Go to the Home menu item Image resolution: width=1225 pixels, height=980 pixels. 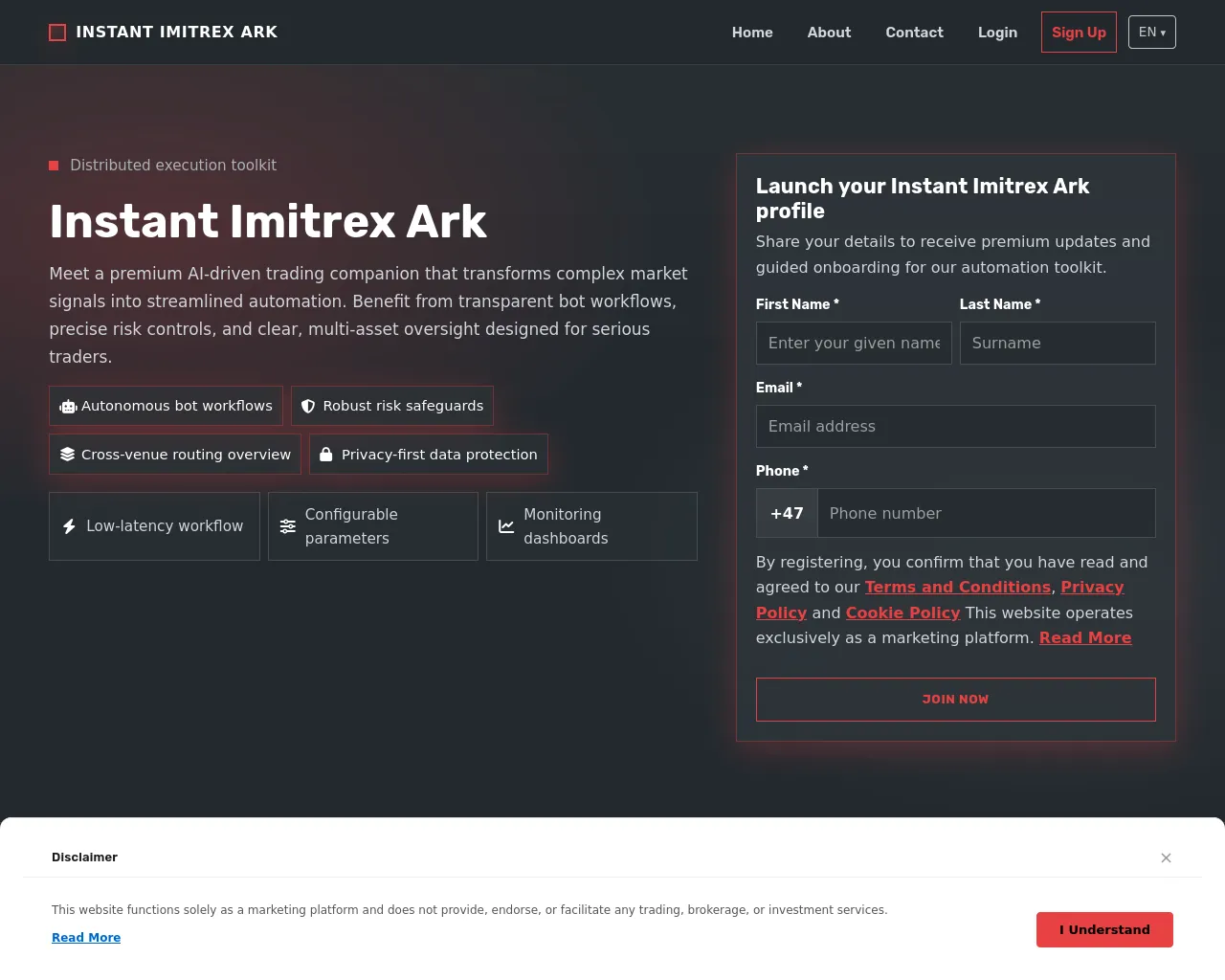coord(752,33)
